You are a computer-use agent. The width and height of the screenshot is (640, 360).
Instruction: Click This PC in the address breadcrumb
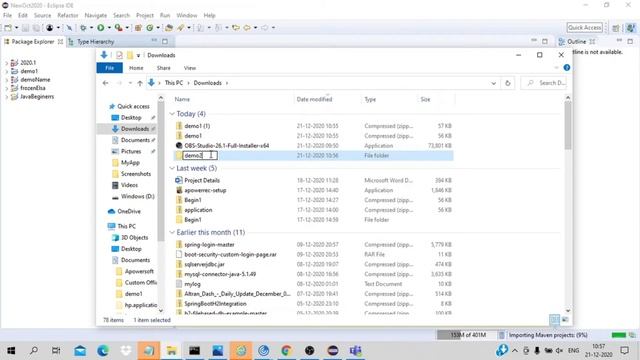coord(173,83)
